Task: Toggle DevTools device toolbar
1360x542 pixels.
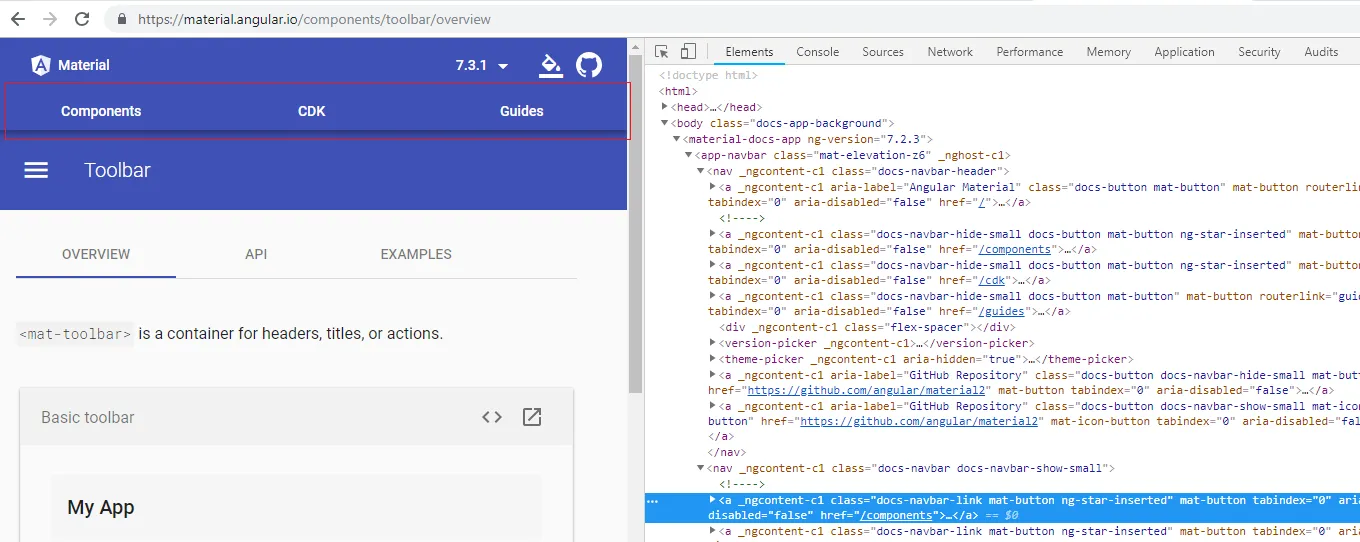Action: click(688, 52)
